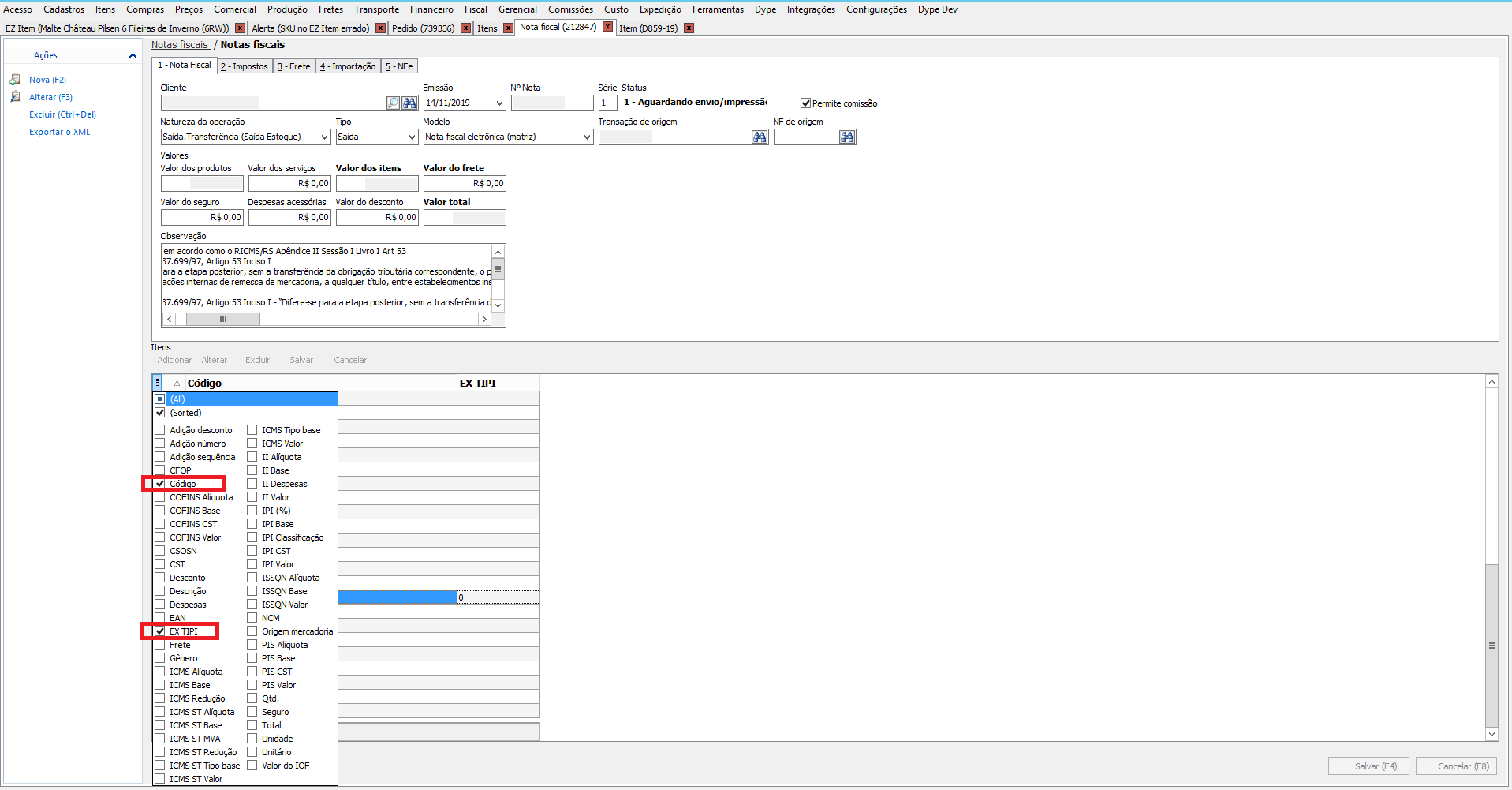Open the Configurações menu

click(x=876, y=9)
